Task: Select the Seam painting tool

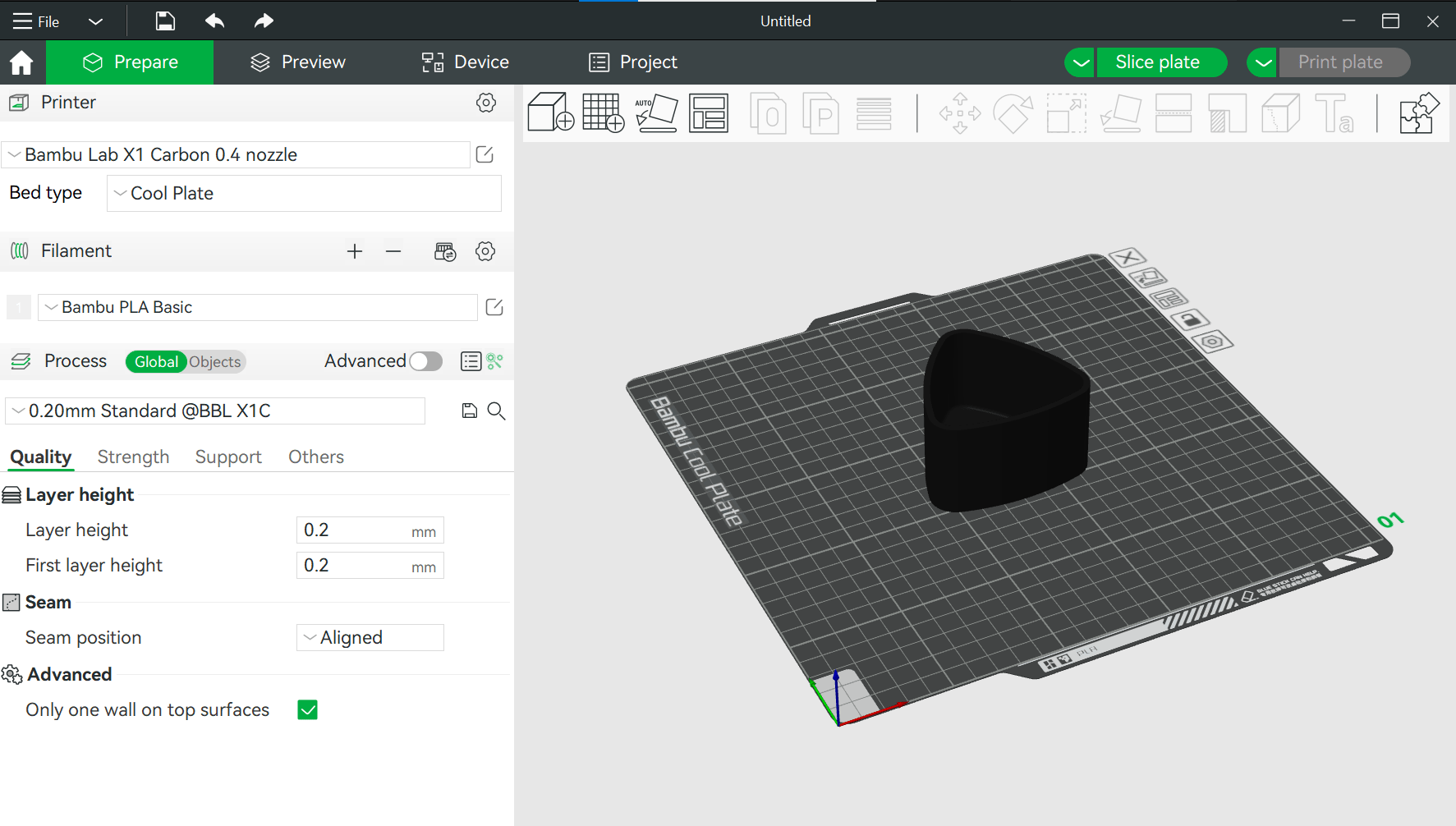Action: click(x=1280, y=112)
